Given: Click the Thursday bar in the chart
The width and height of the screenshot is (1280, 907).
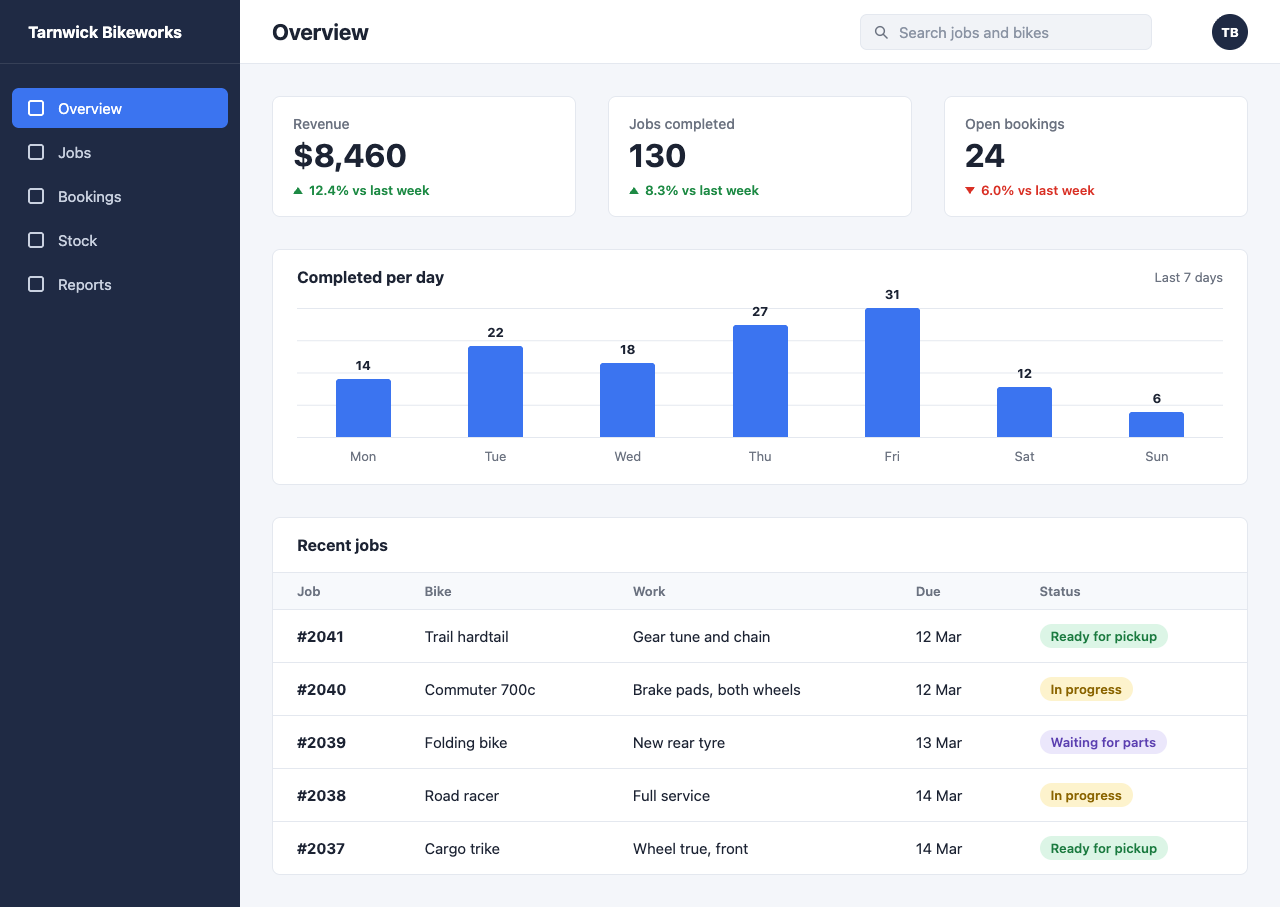Looking at the screenshot, I should pyautogui.click(x=760, y=381).
